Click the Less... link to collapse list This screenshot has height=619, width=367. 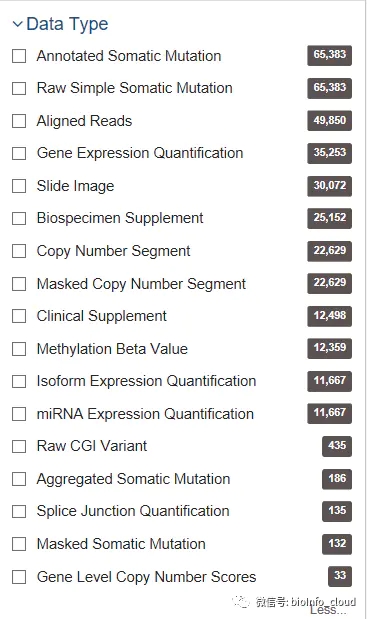click(x=328, y=610)
